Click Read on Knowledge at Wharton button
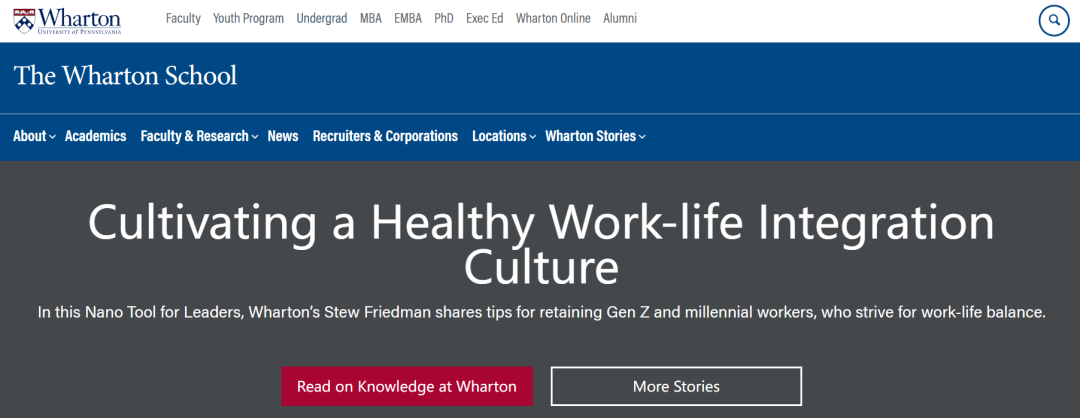The image size is (1080, 418). tap(406, 386)
